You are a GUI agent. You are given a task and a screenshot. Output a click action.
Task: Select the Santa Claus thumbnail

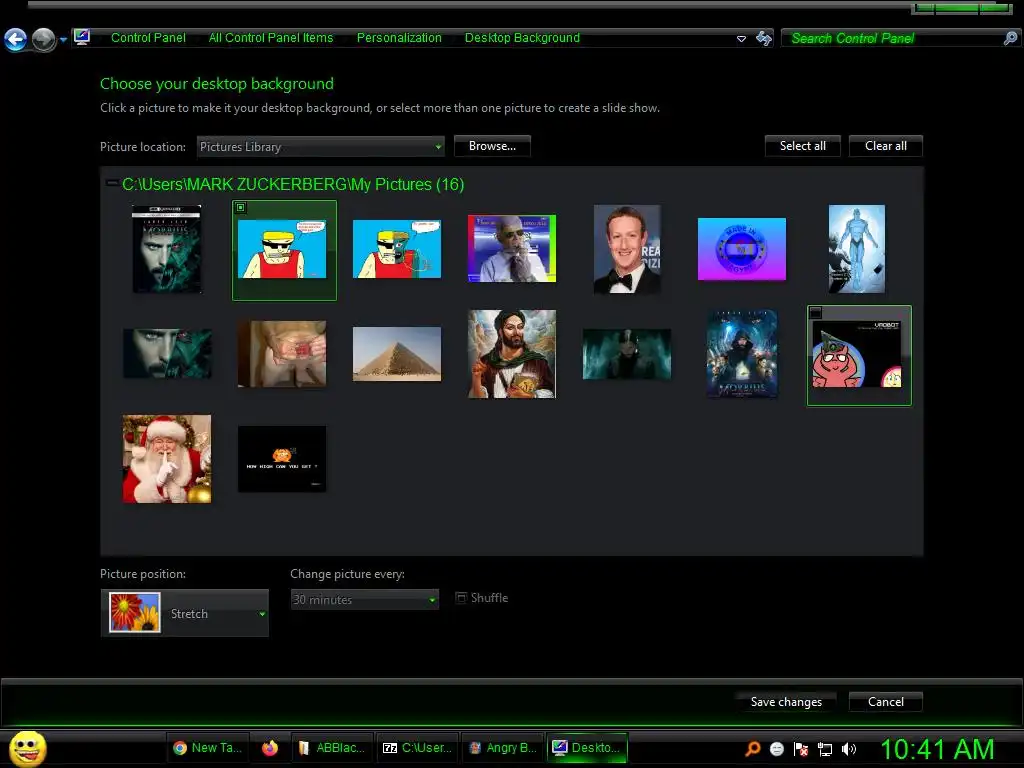point(167,458)
